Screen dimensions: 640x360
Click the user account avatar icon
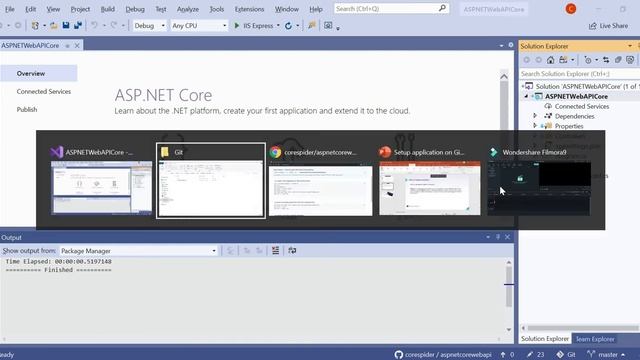(571, 9)
